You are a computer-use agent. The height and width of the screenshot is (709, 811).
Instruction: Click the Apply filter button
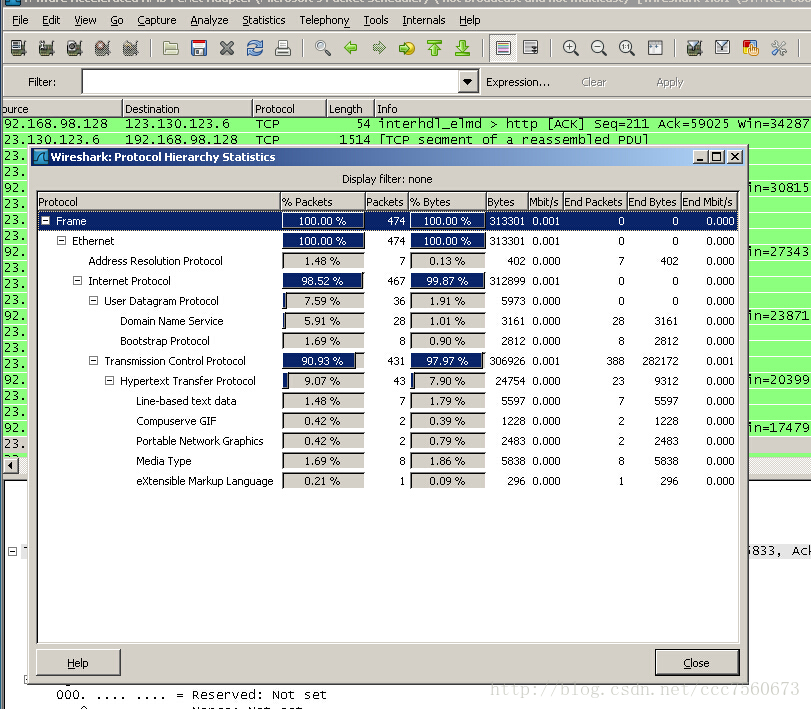(670, 82)
